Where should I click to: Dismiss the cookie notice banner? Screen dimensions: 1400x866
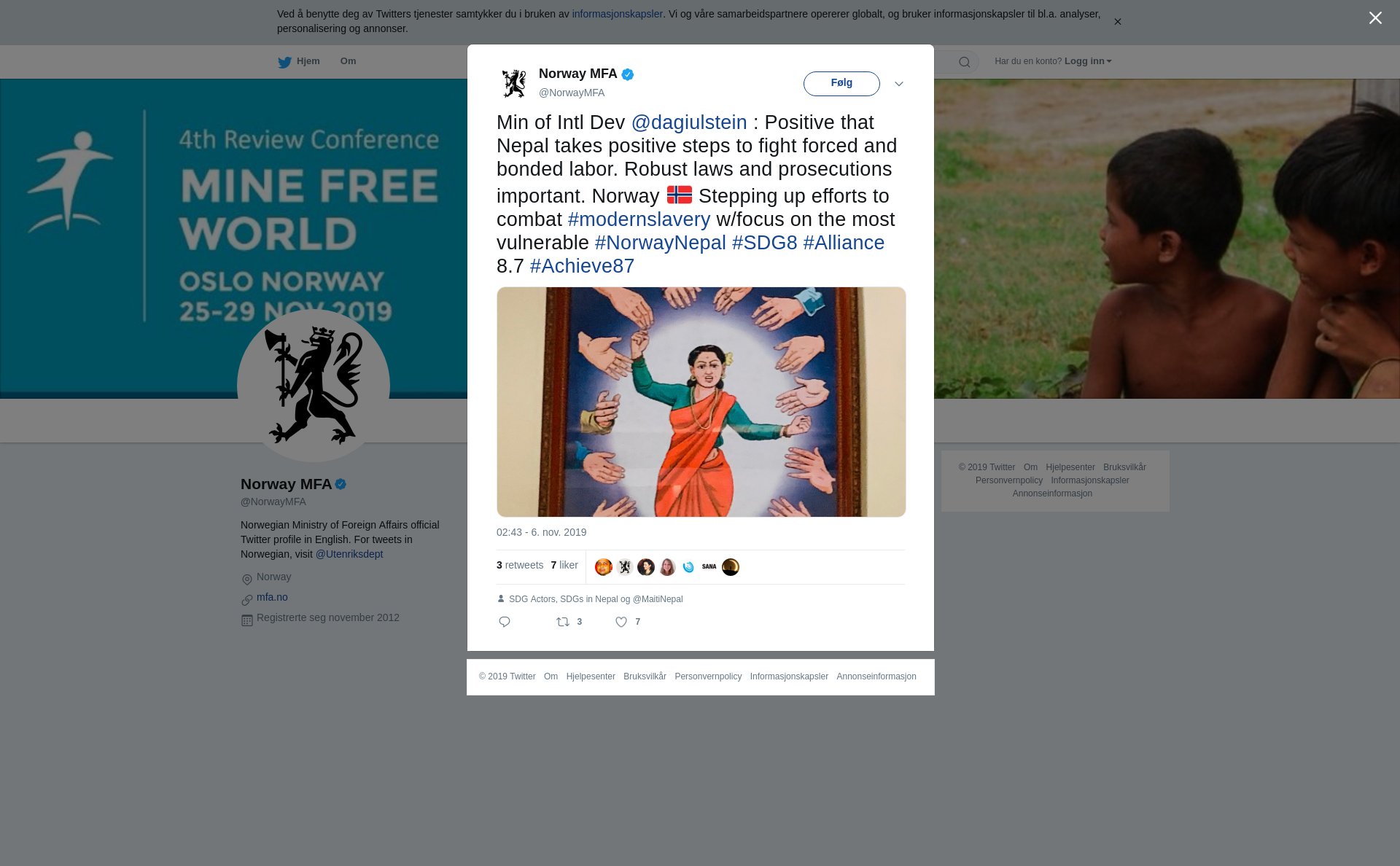coord(1117,22)
